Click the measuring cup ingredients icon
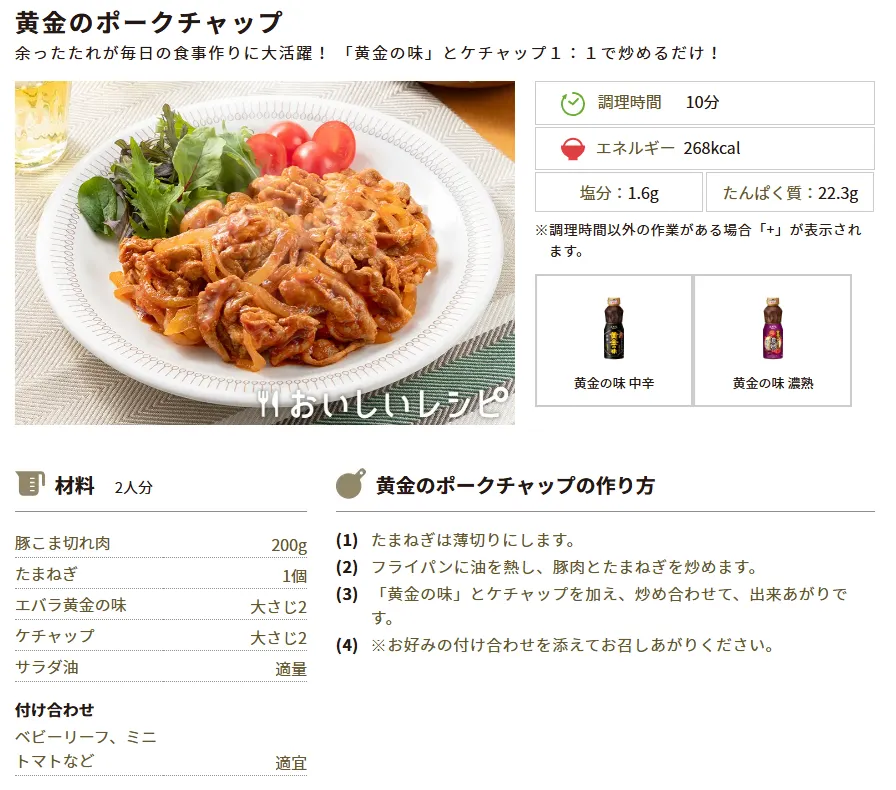The width and height of the screenshot is (896, 790). pyautogui.click(x=30, y=484)
